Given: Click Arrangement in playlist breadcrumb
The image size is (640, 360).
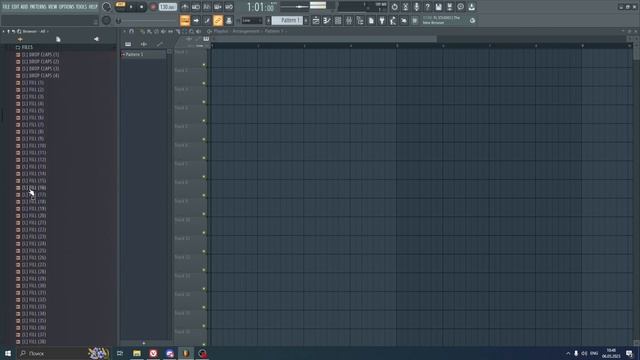Looking at the screenshot, I should pyautogui.click(x=246, y=31).
